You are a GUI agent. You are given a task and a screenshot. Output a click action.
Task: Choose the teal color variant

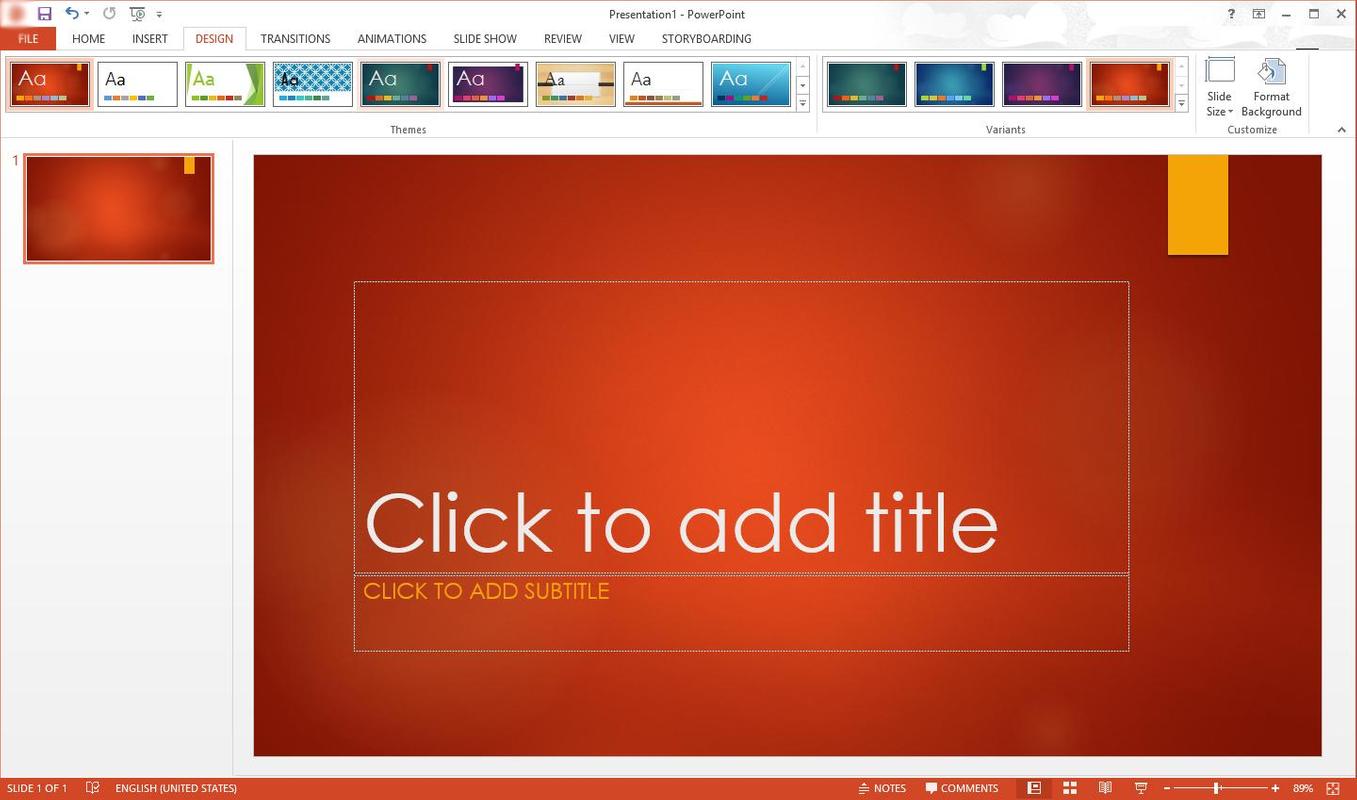pyautogui.click(x=866, y=84)
